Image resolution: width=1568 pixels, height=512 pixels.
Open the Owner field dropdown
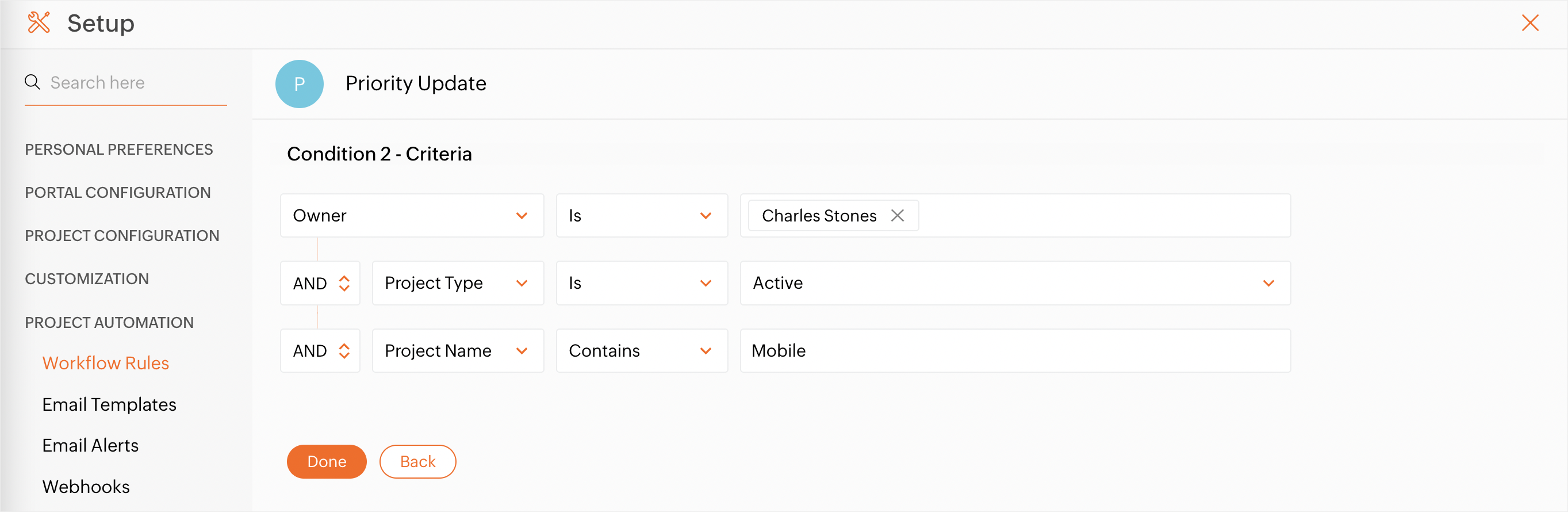pyautogui.click(x=412, y=216)
